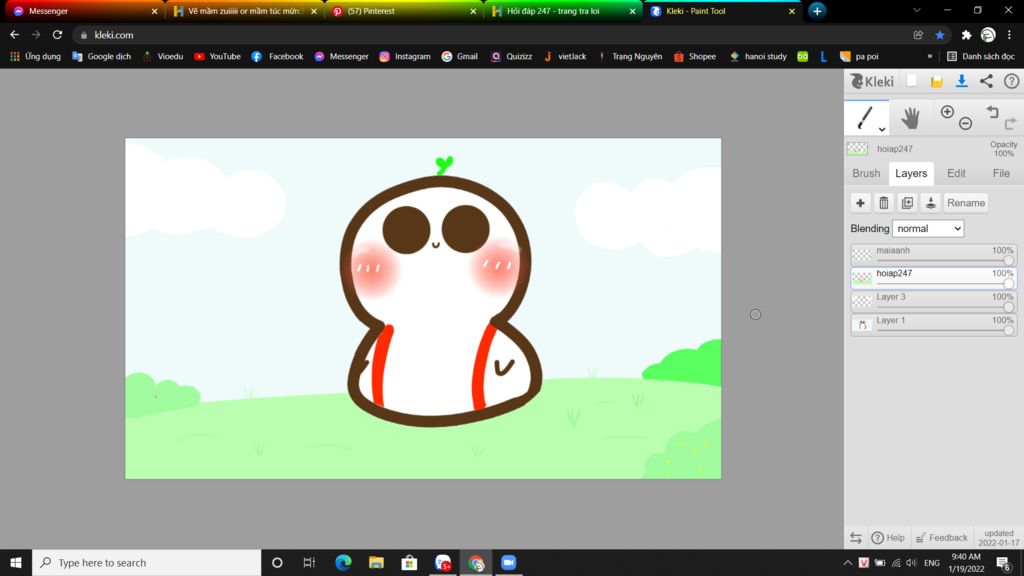Click the Windows taskbar search box
1024x576 pixels.
pyautogui.click(x=147, y=562)
